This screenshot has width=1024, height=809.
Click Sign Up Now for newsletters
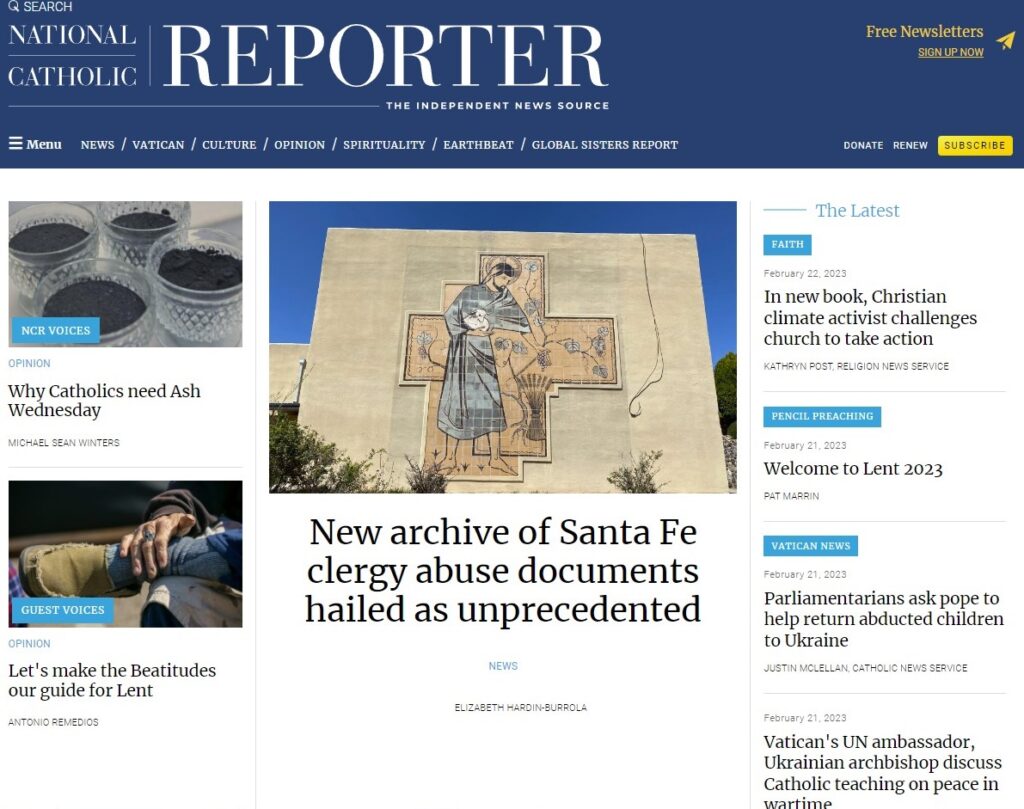[x=950, y=52]
